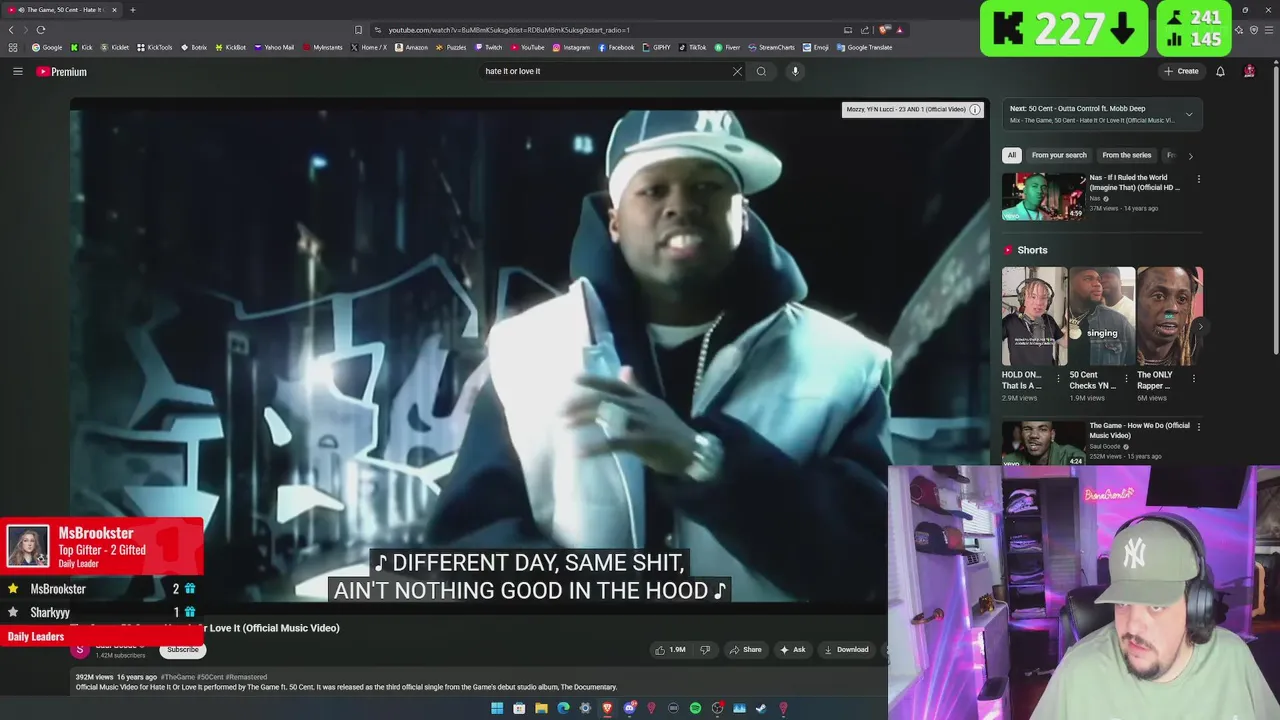Open YouTube notifications bell
Image resolution: width=1280 pixels, height=720 pixels.
click(x=1220, y=71)
